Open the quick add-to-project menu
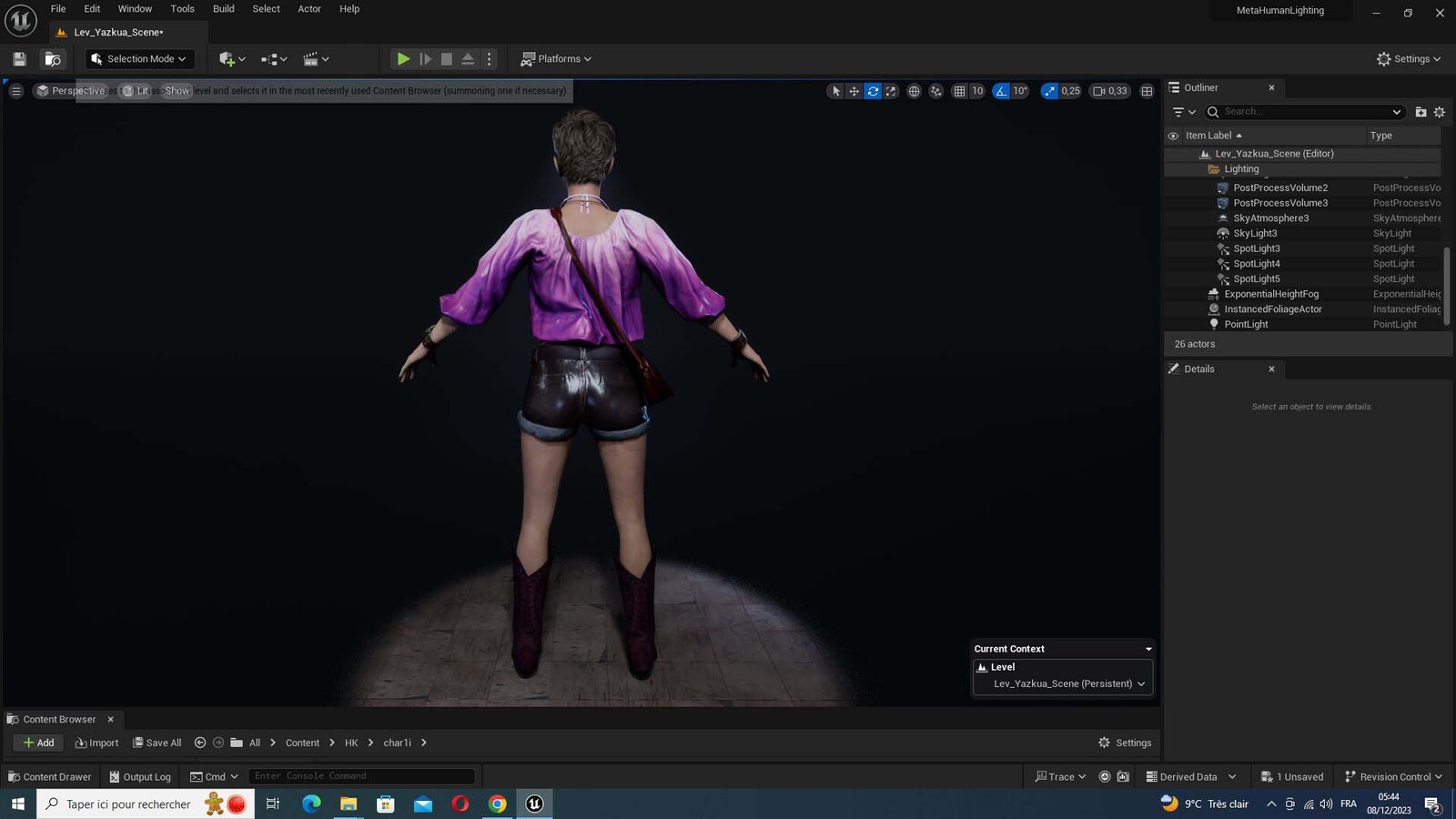 pos(232,59)
